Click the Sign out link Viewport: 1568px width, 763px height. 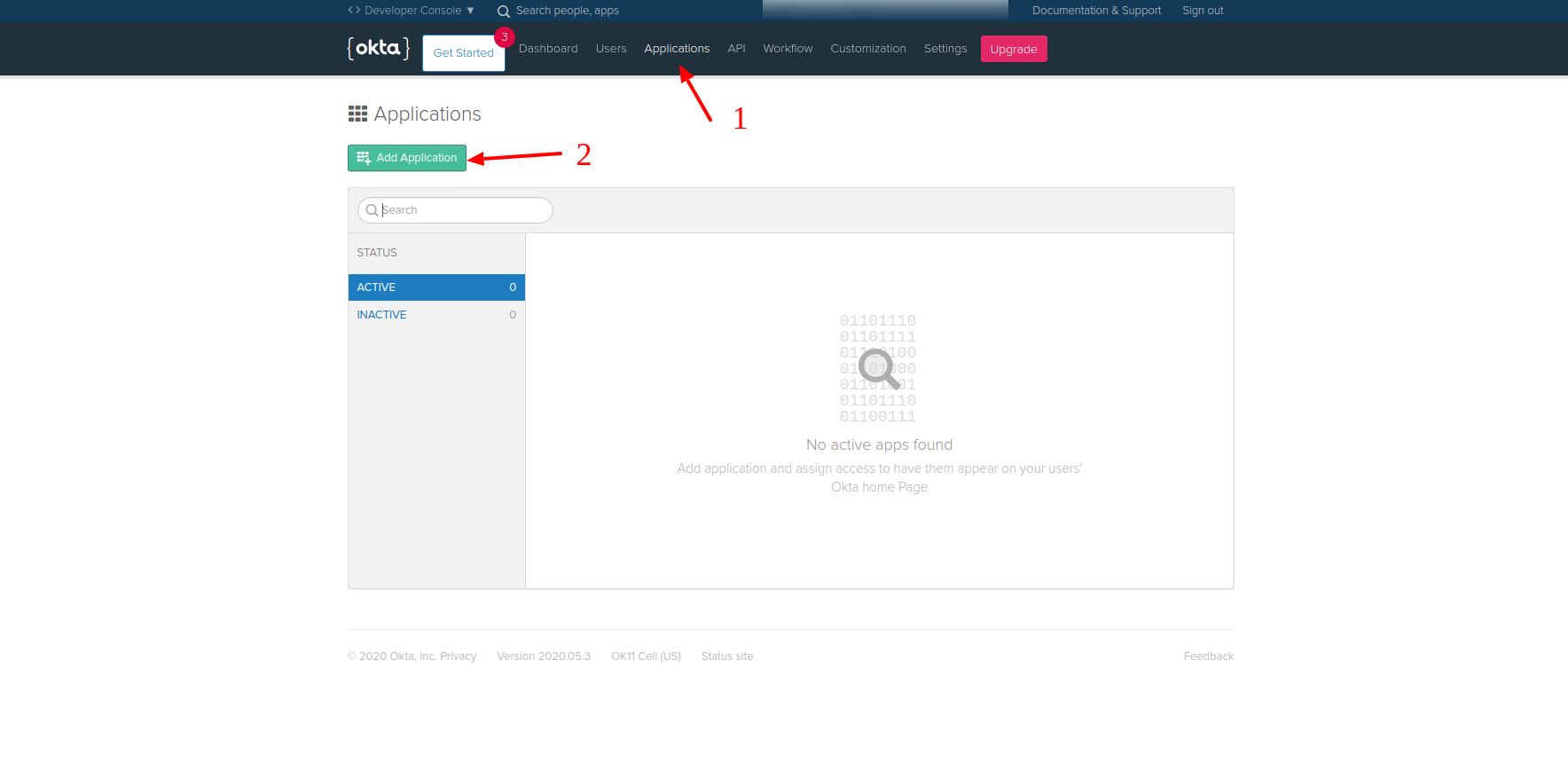click(x=1202, y=11)
